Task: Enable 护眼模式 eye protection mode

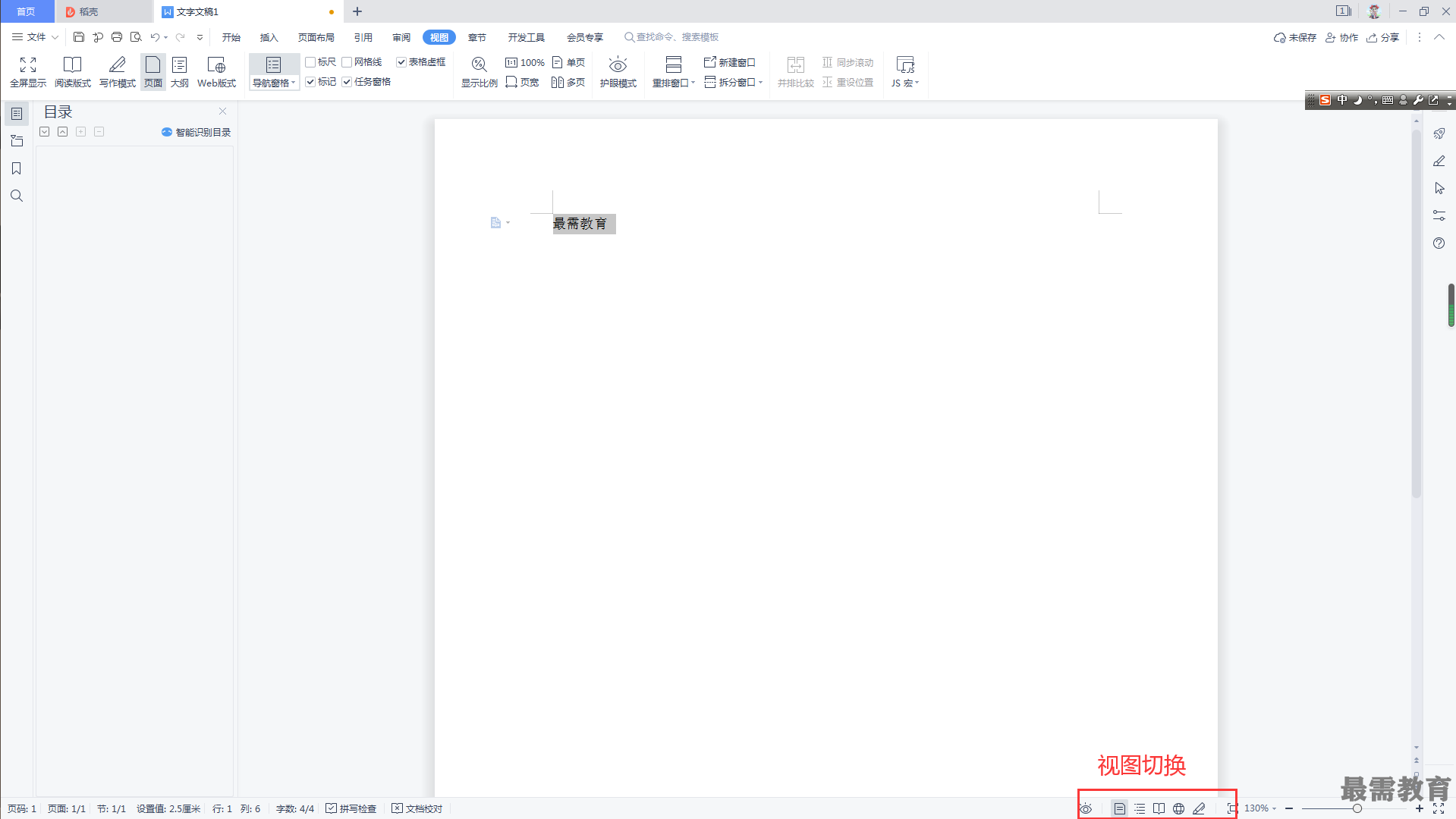Action: 618,72
